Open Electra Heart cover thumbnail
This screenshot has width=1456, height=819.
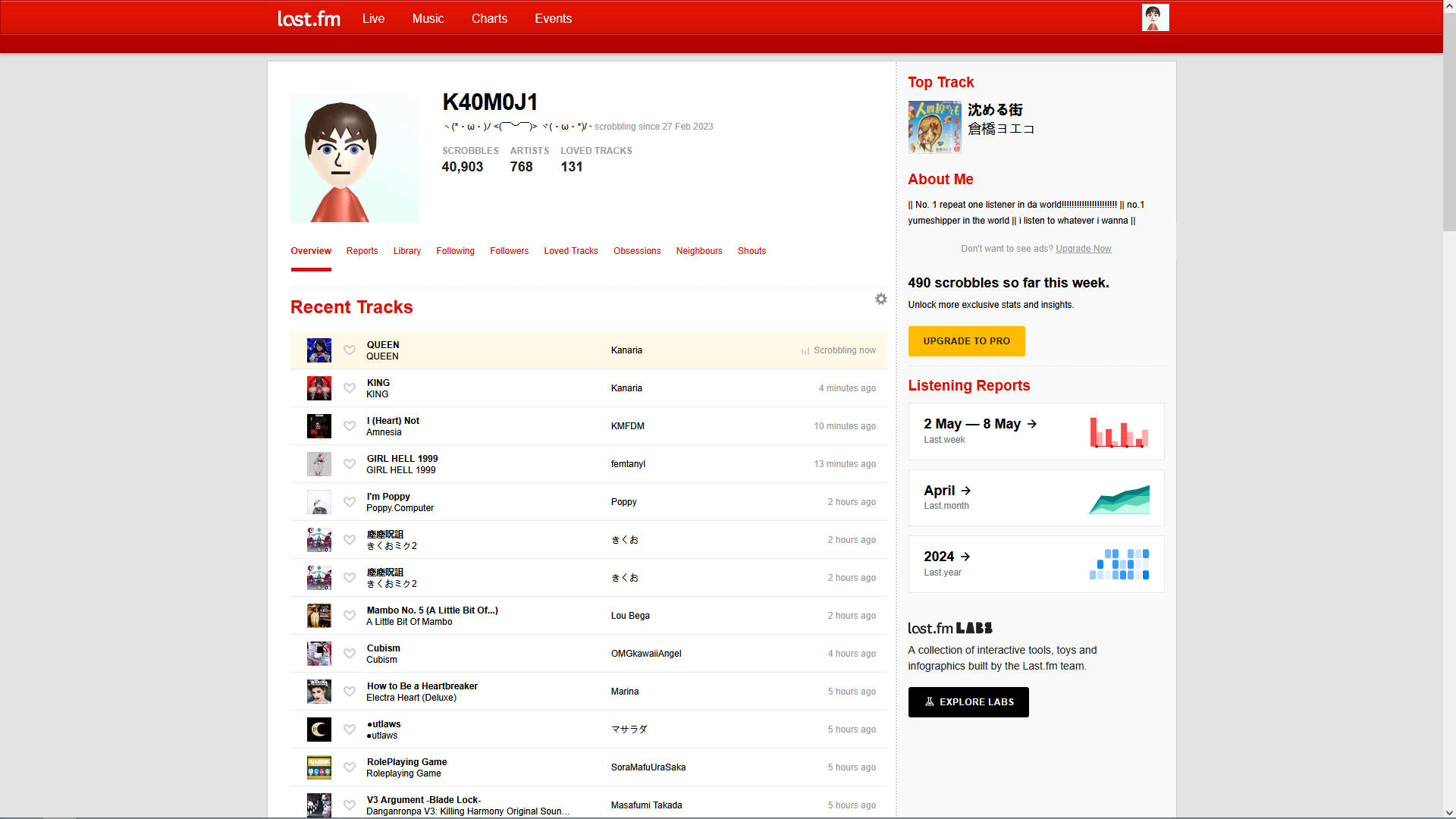319,692
